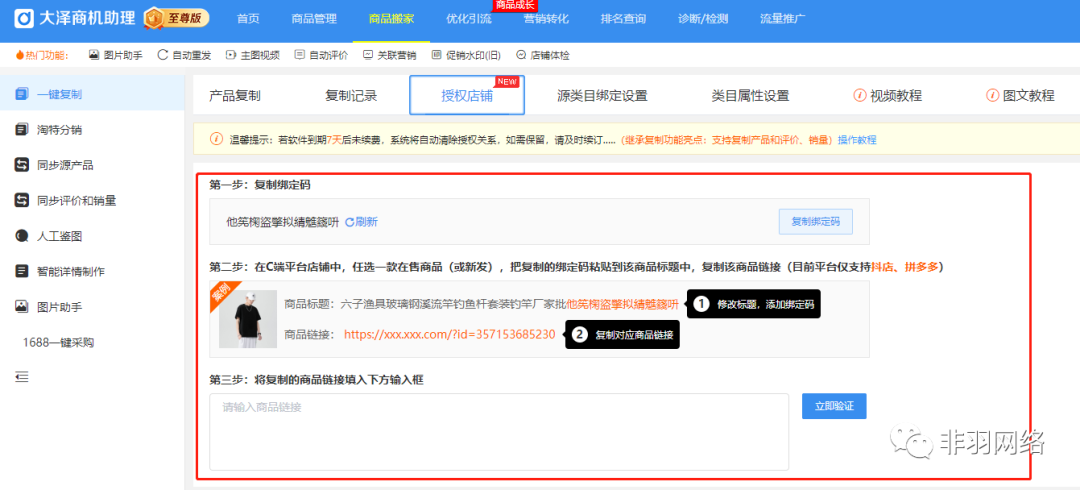The height and width of the screenshot is (490, 1080).
Task: Open the 商品管理 top menu
Action: [x=314, y=19]
